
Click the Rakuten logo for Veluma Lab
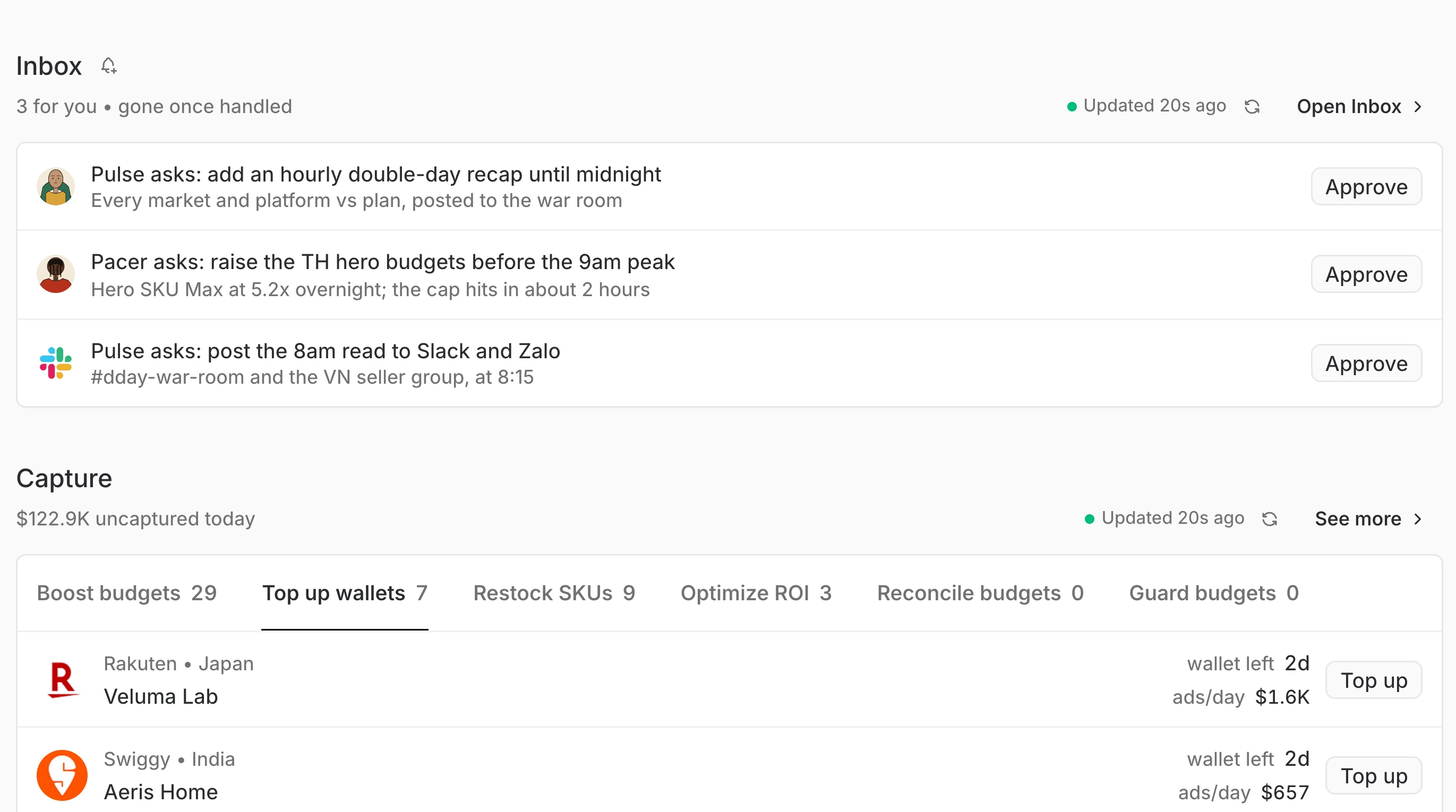[62, 680]
